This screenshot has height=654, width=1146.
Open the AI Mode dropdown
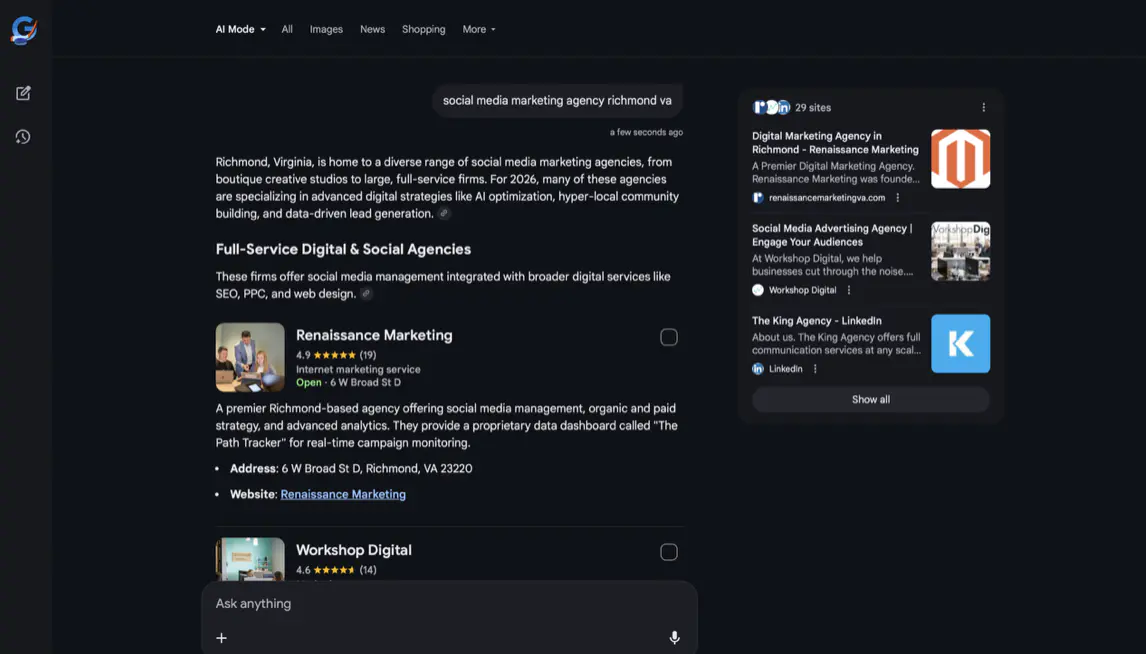tap(239, 29)
